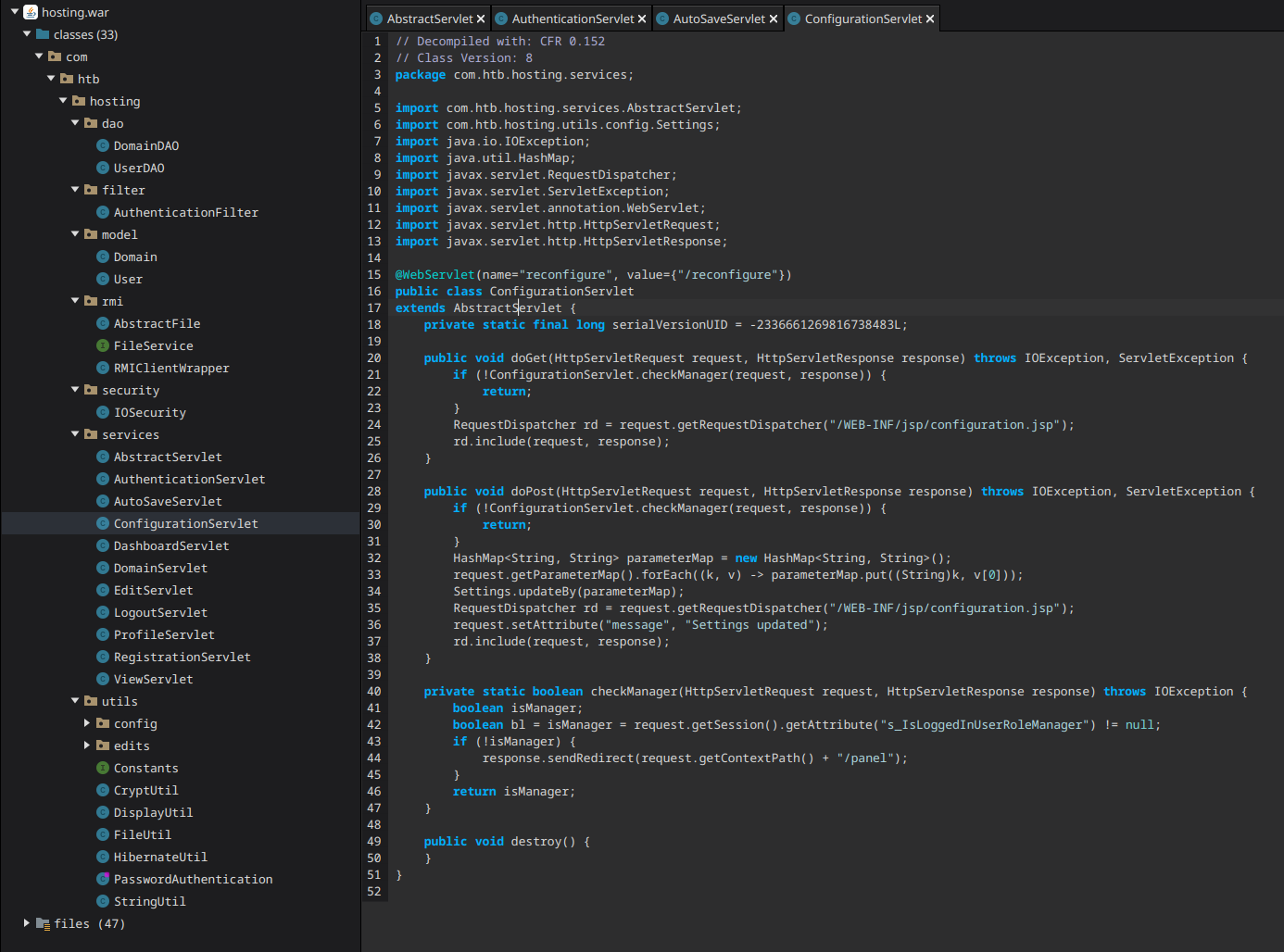Viewport: 1284px width, 952px height.
Task: Click the LogoutServlet class icon
Action: point(103,612)
